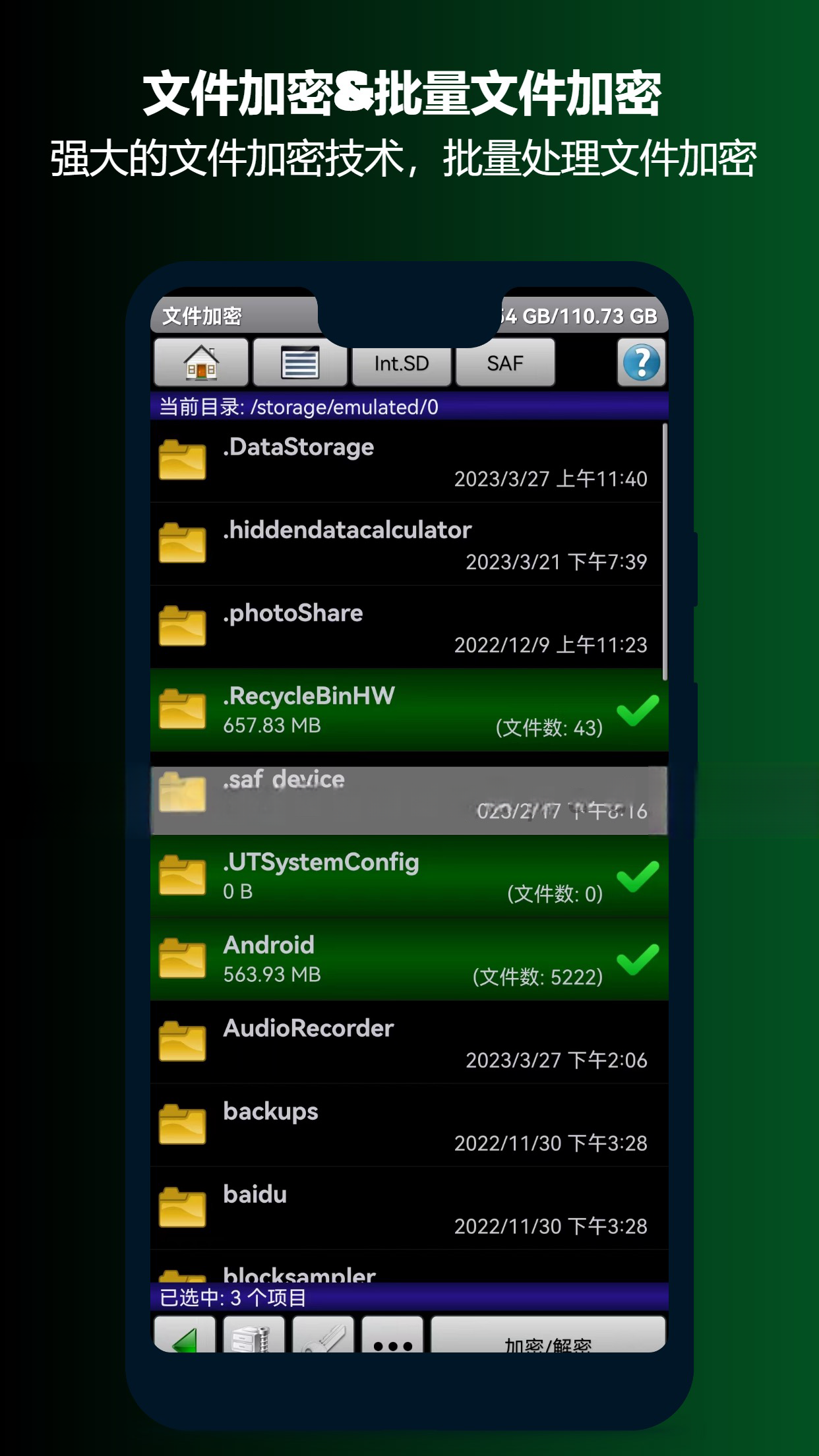Click the (文件数: 43) count text
This screenshot has width=819, height=1456.
549,727
